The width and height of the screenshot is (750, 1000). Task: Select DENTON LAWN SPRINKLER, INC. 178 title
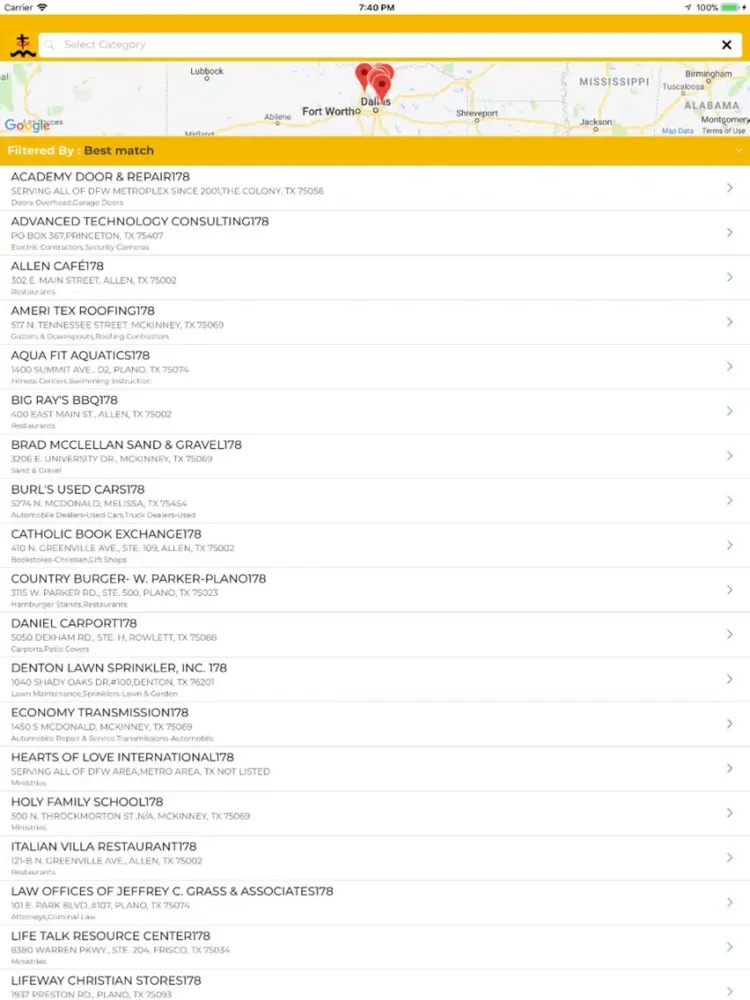point(119,668)
